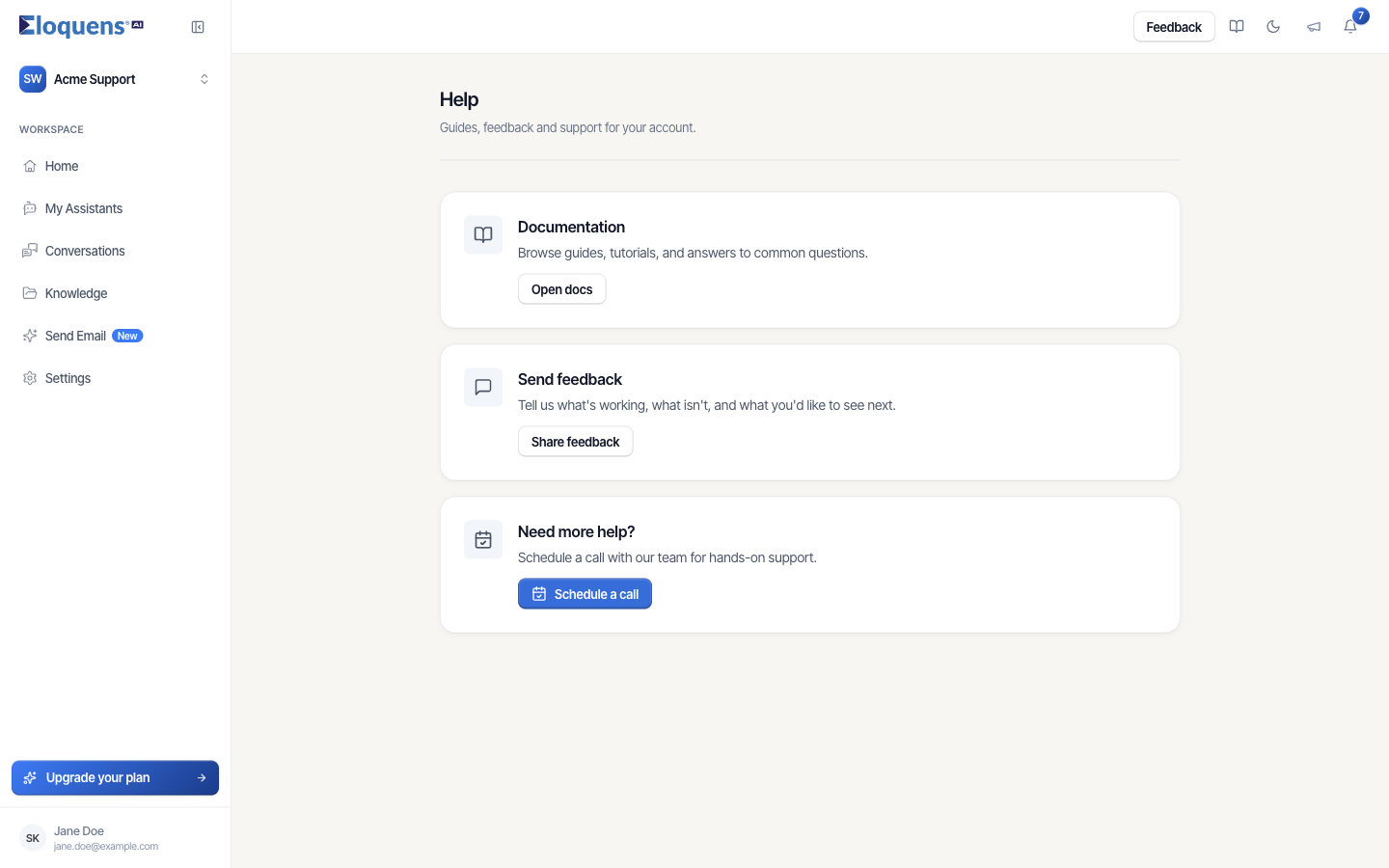1389x868 pixels.
Task: Collapse the sidebar panel
Action: pos(198,27)
